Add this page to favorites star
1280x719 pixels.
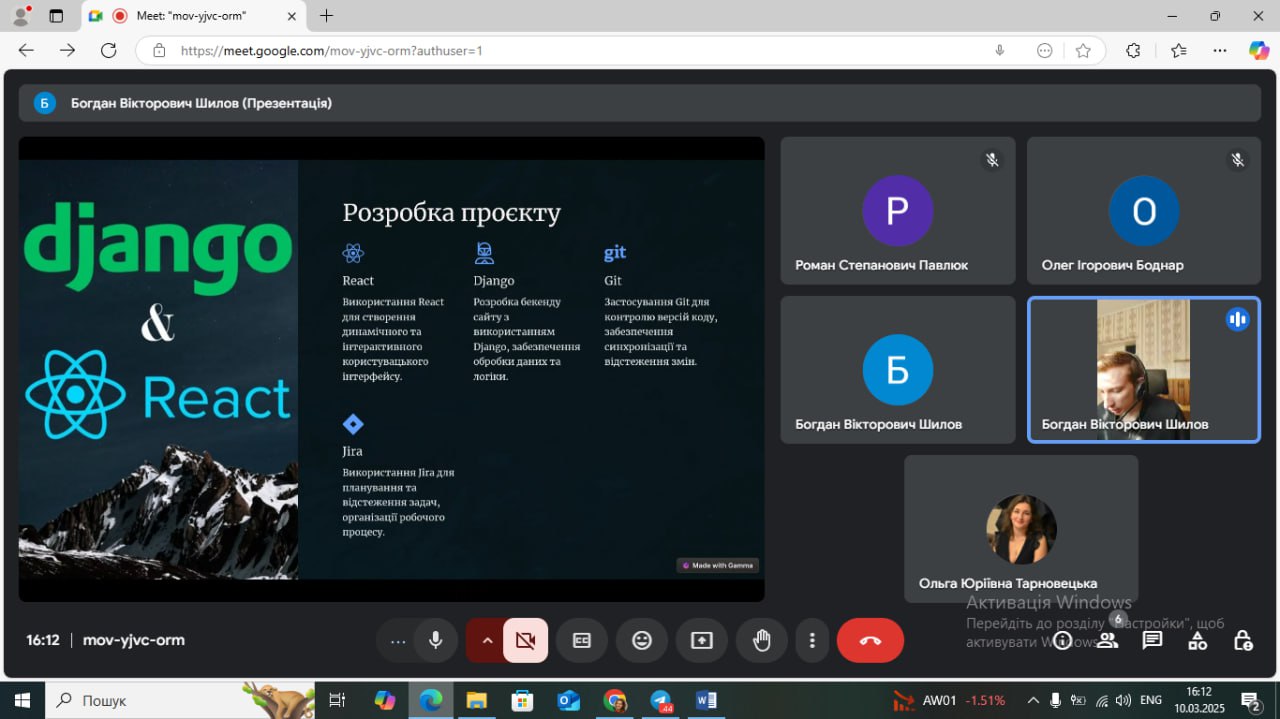[1083, 50]
